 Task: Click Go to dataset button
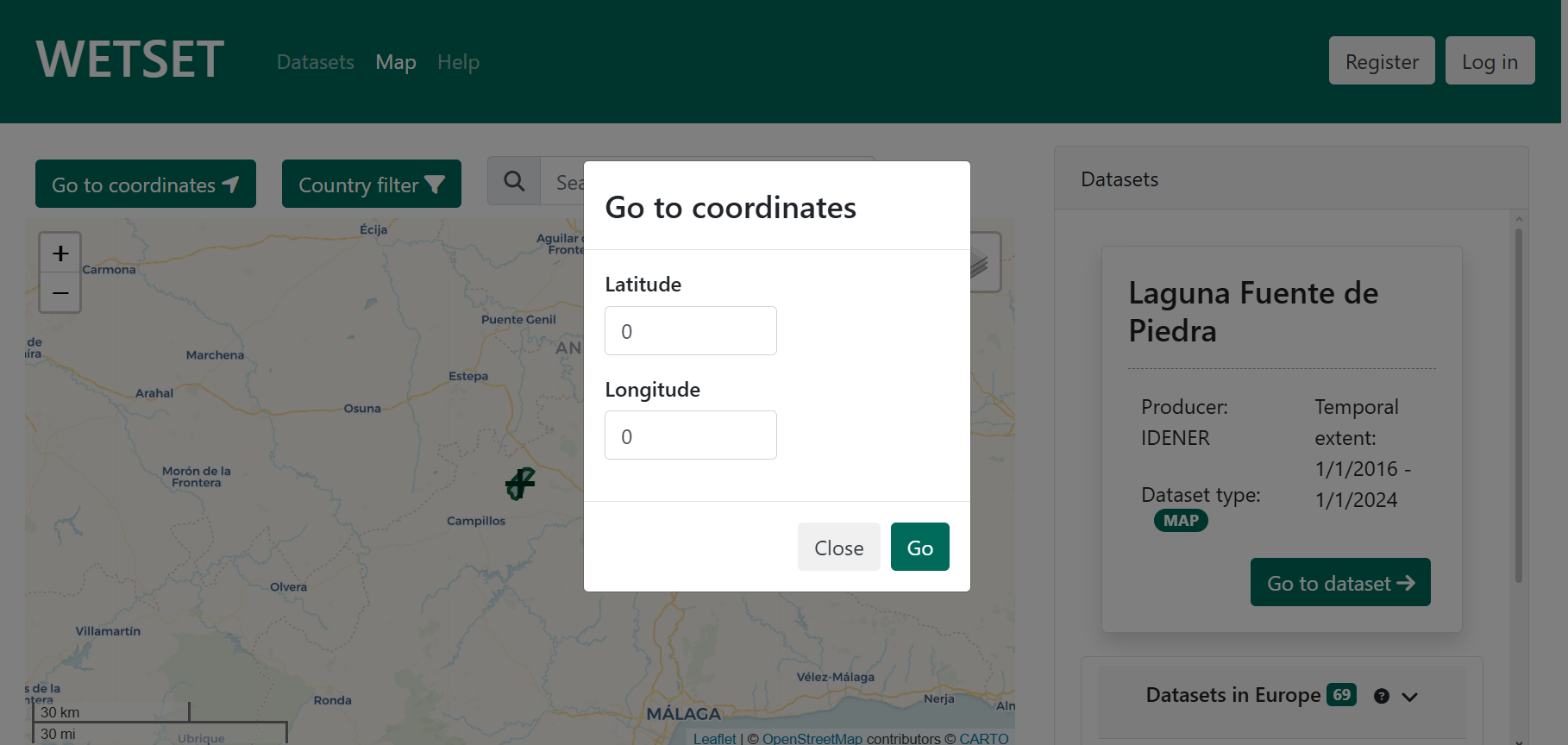1340,583
